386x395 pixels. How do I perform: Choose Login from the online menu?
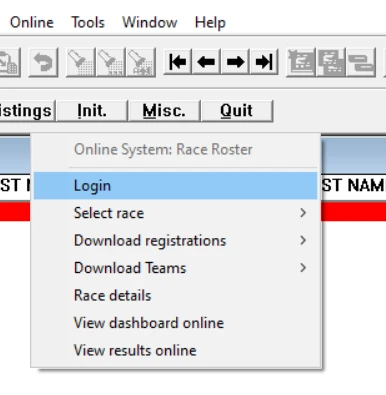(175, 186)
